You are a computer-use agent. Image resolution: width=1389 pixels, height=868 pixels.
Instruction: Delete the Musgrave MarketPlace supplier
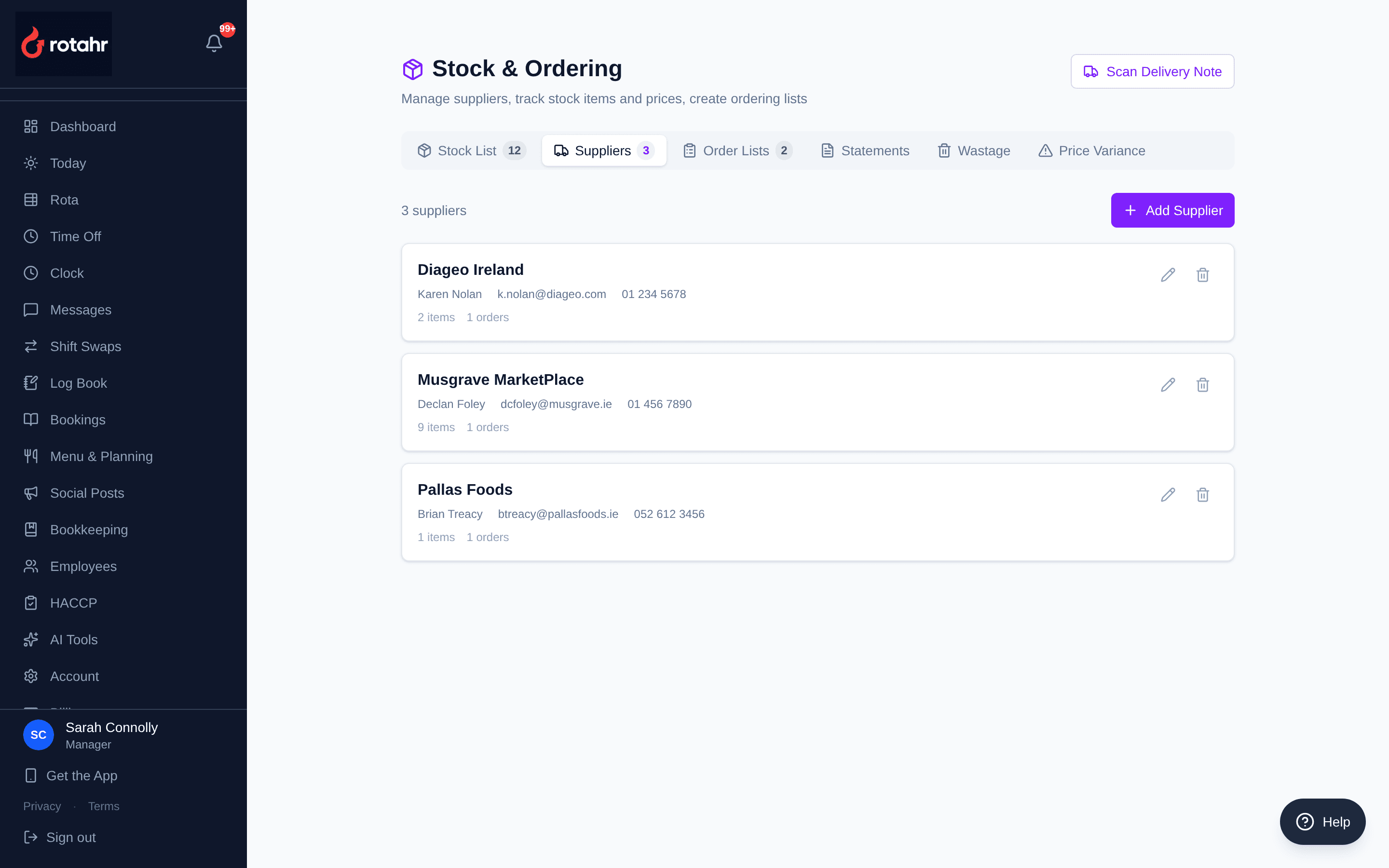tap(1202, 385)
